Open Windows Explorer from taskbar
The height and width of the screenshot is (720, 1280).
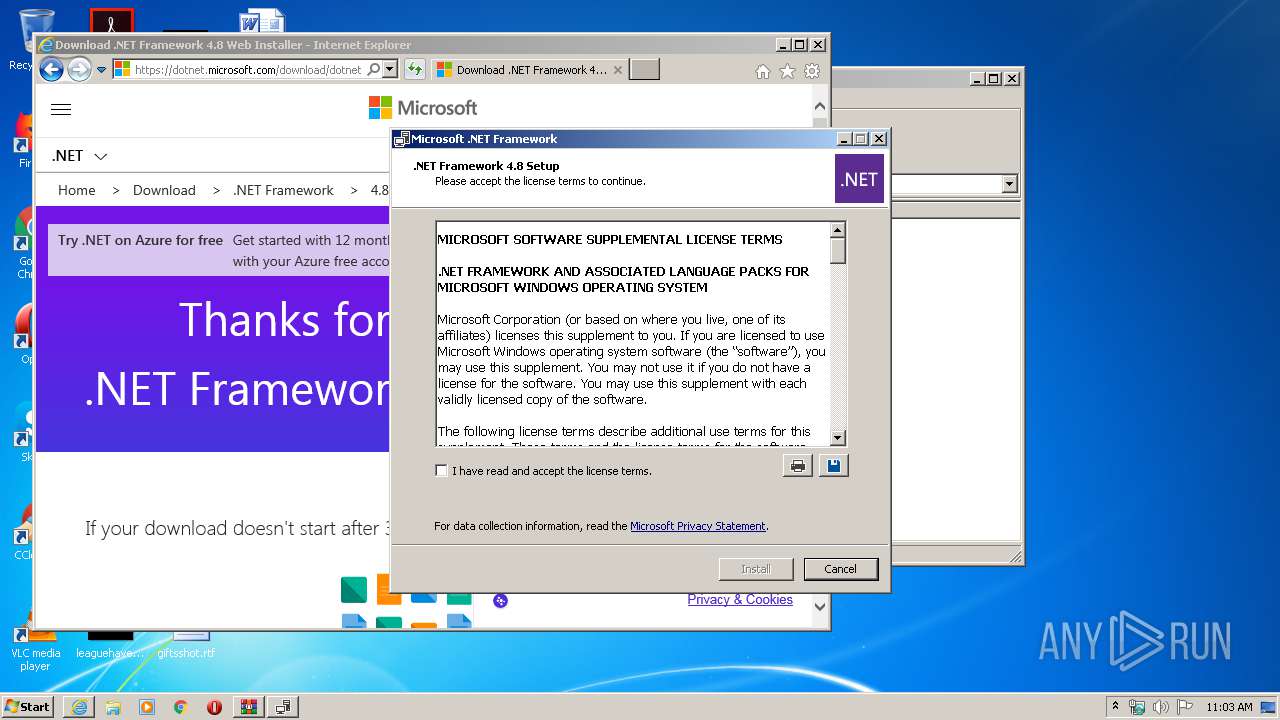click(113, 707)
